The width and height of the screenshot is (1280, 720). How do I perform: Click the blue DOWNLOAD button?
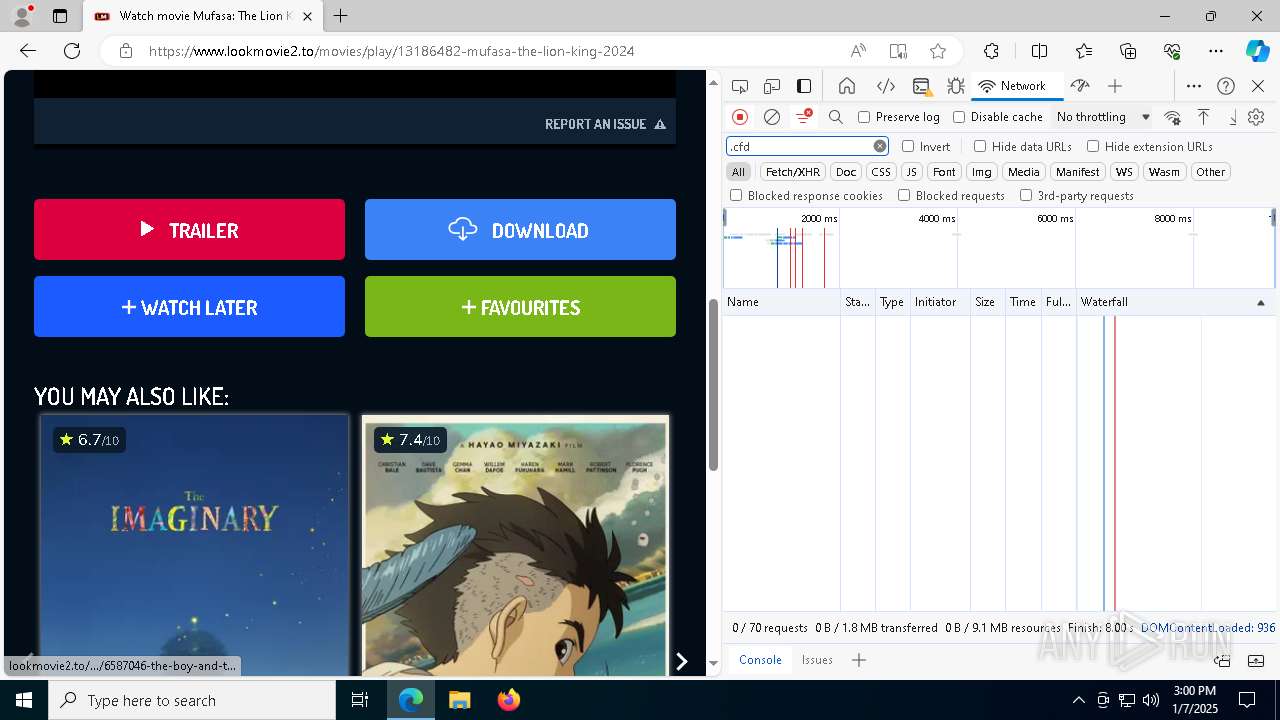(520, 230)
